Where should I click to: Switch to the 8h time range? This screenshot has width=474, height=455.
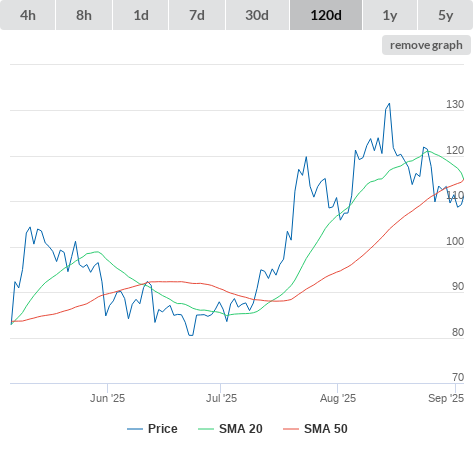click(x=84, y=15)
